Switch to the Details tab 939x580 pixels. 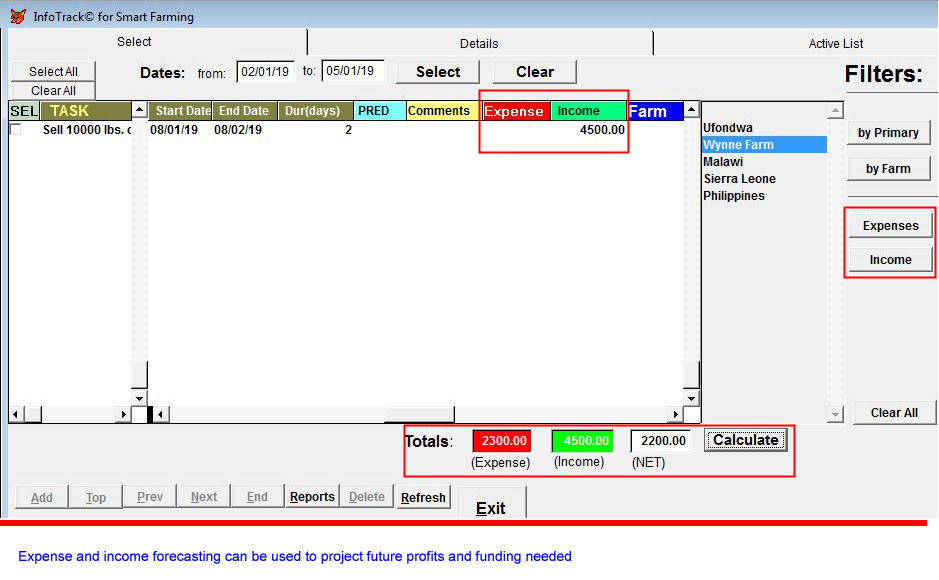(x=479, y=43)
